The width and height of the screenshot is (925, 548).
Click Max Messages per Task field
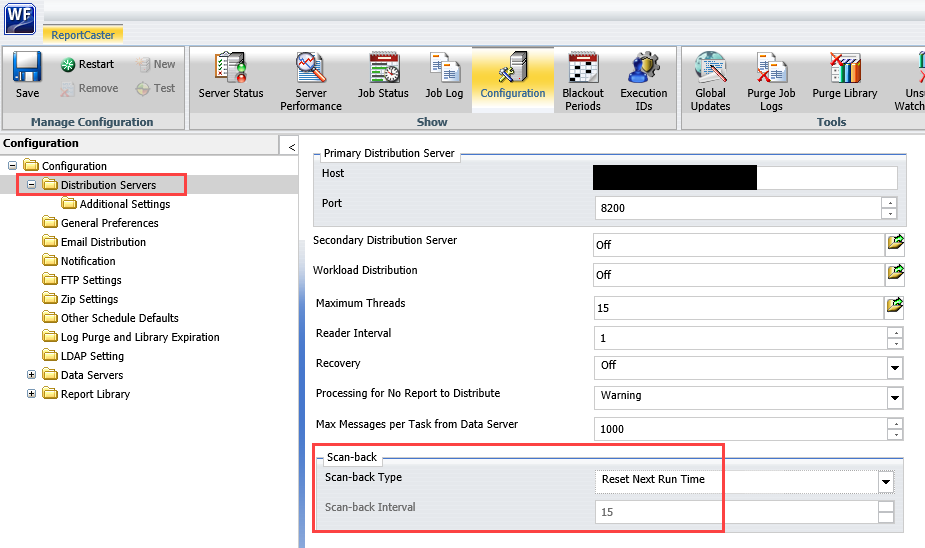[x=740, y=429]
